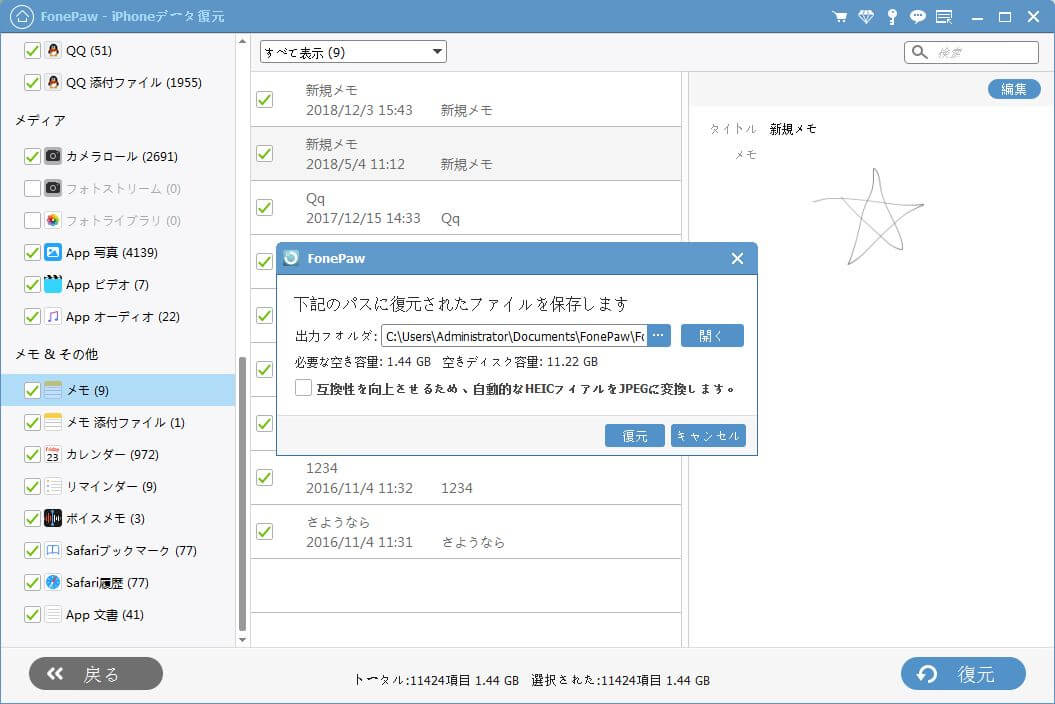Click the output folder path field

pos(514,335)
